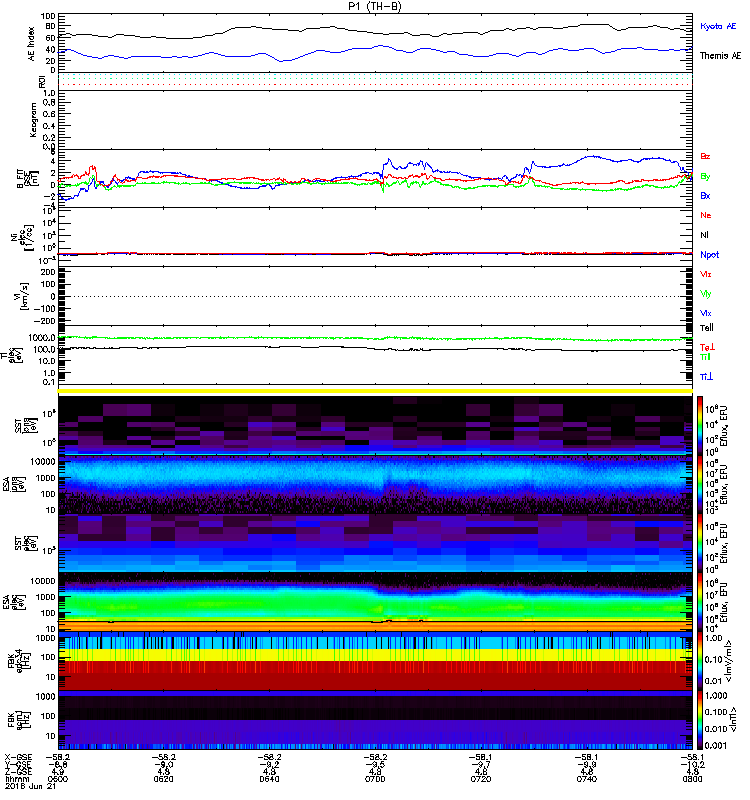Viewport: 750px width, 800px height.
Task: Click the SST ions Eflux color bar
Action: 700,426
